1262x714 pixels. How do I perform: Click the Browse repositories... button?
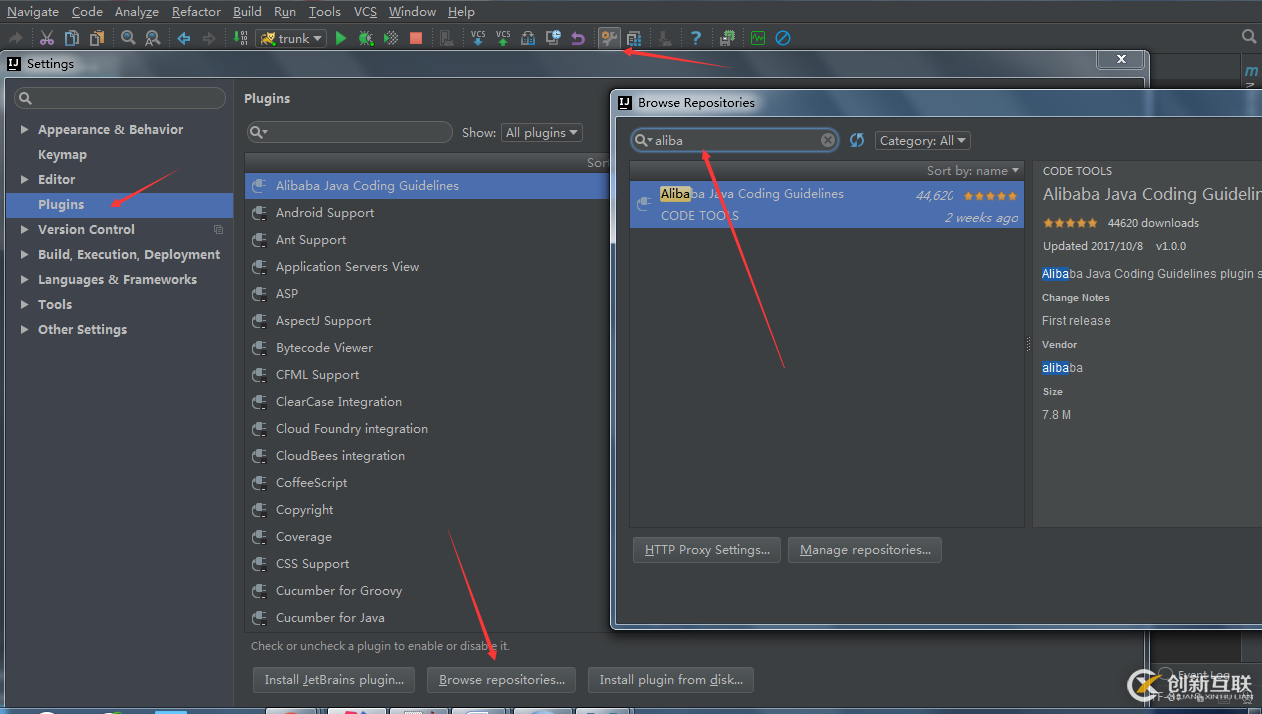click(502, 680)
